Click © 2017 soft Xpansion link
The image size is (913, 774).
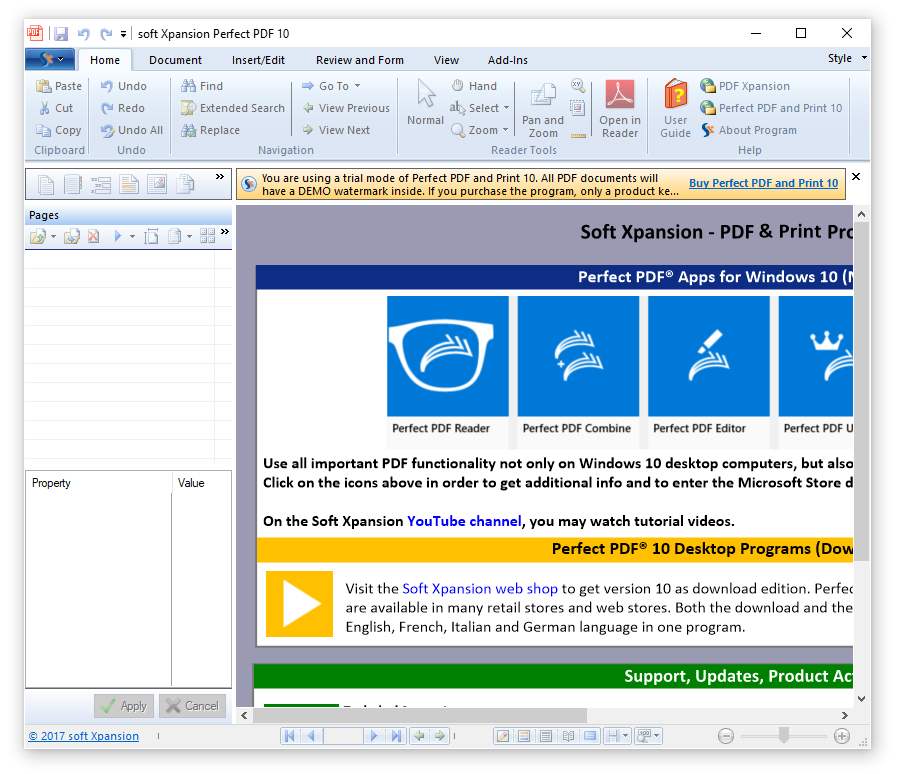tap(84, 736)
